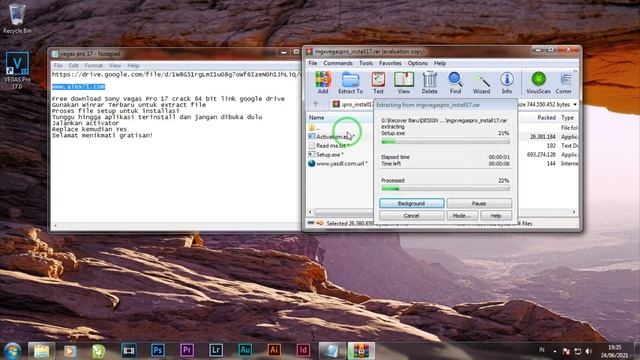The width and height of the screenshot is (640, 360).
Task: Launch Premiere Pro from the taskbar
Action: coord(187,350)
